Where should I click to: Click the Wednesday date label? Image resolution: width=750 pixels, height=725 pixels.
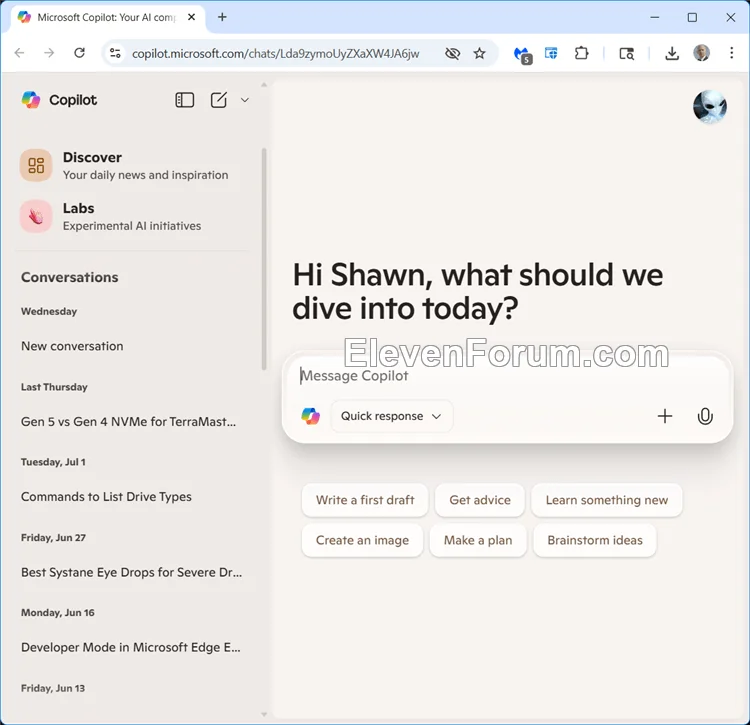click(49, 311)
